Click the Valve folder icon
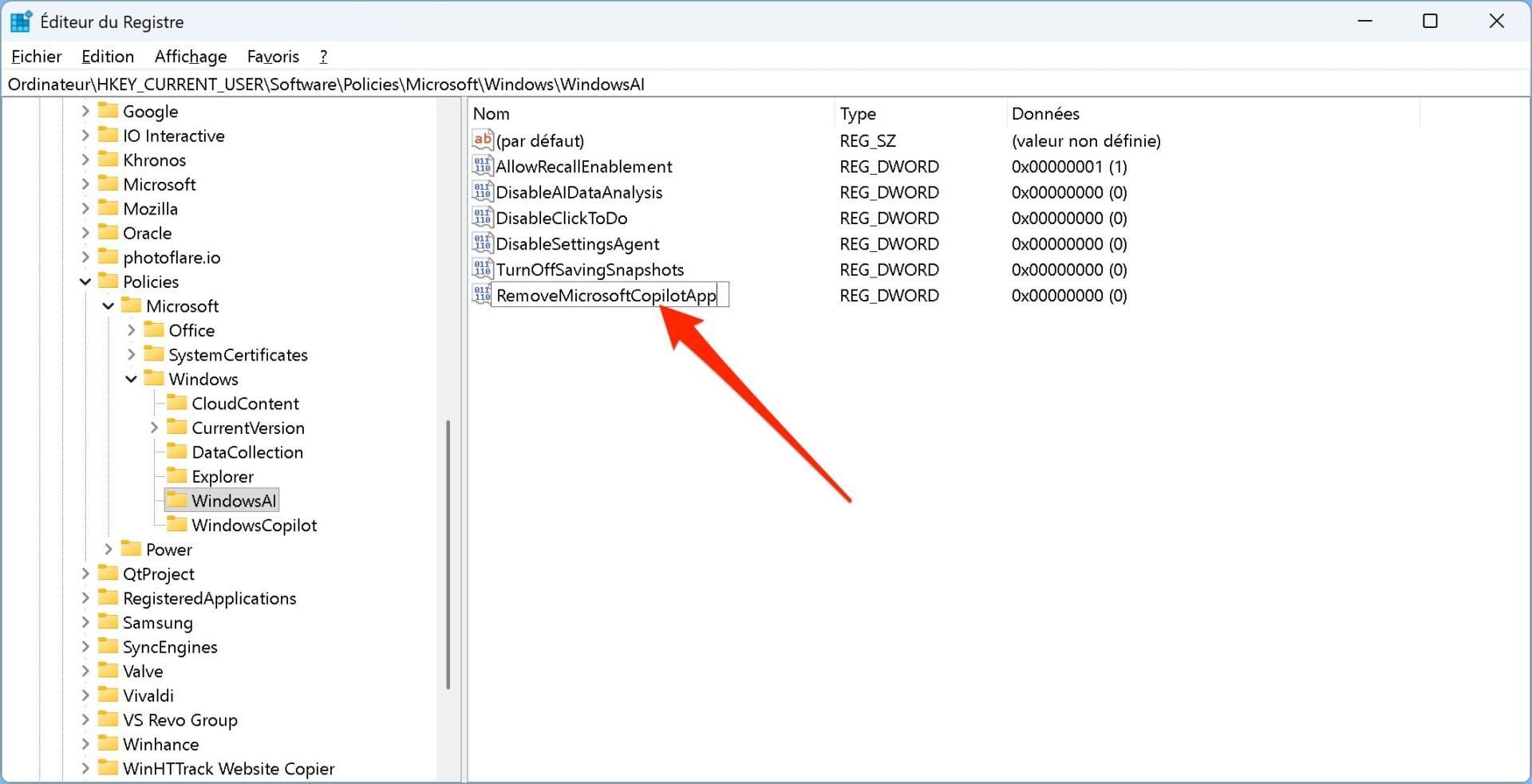The image size is (1532, 784). [x=108, y=671]
